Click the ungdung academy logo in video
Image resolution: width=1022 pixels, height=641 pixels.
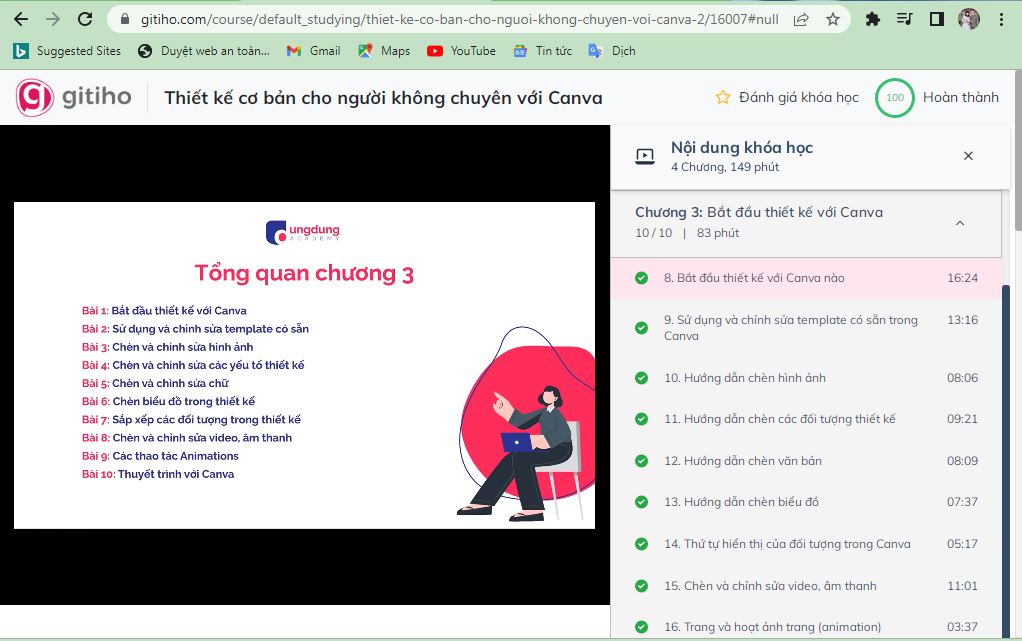pyautogui.click(x=302, y=232)
